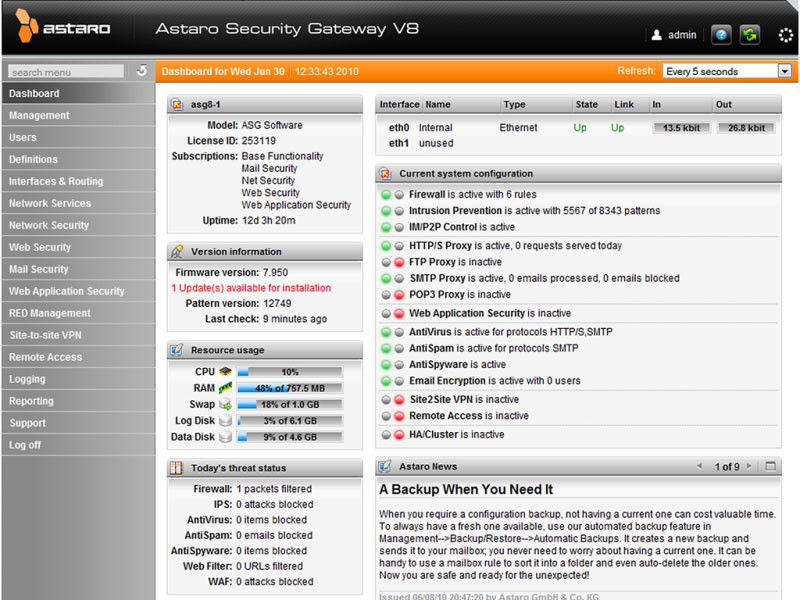This screenshot has height=600, width=800.
Task: Open the Reporting menu link
Action: [79, 401]
